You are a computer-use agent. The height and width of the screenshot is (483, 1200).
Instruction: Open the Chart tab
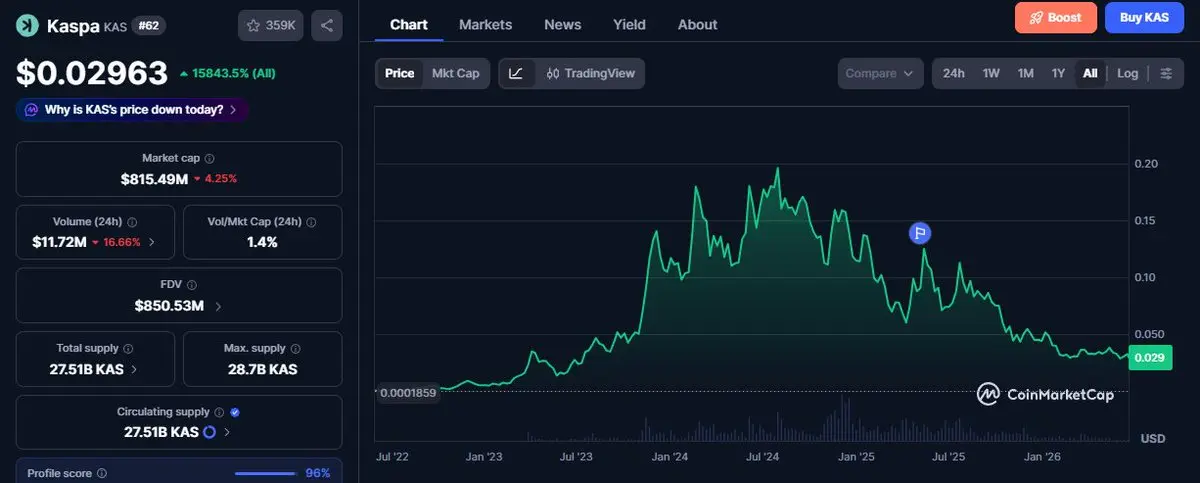pyautogui.click(x=409, y=24)
